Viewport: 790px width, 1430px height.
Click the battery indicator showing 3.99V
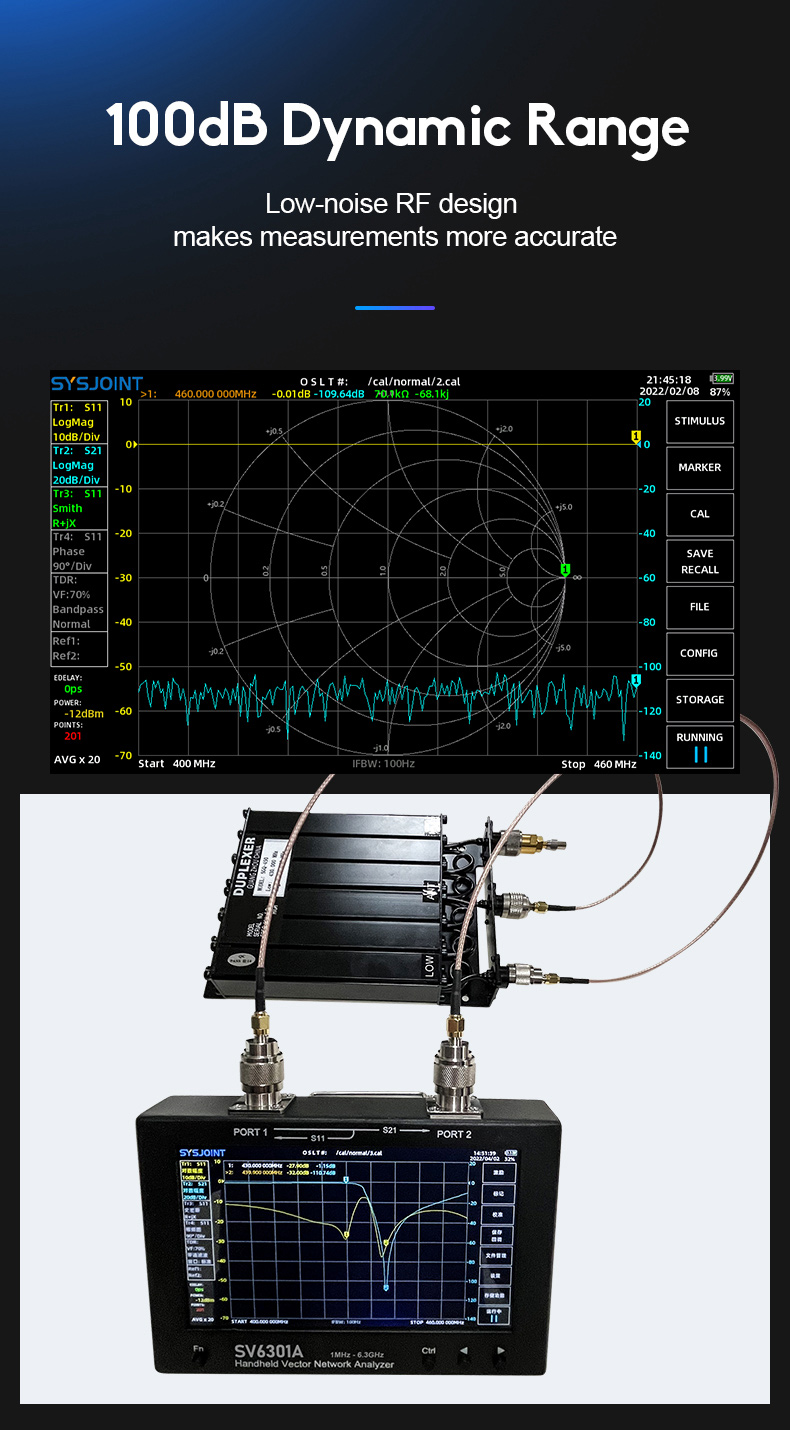(x=722, y=379)
